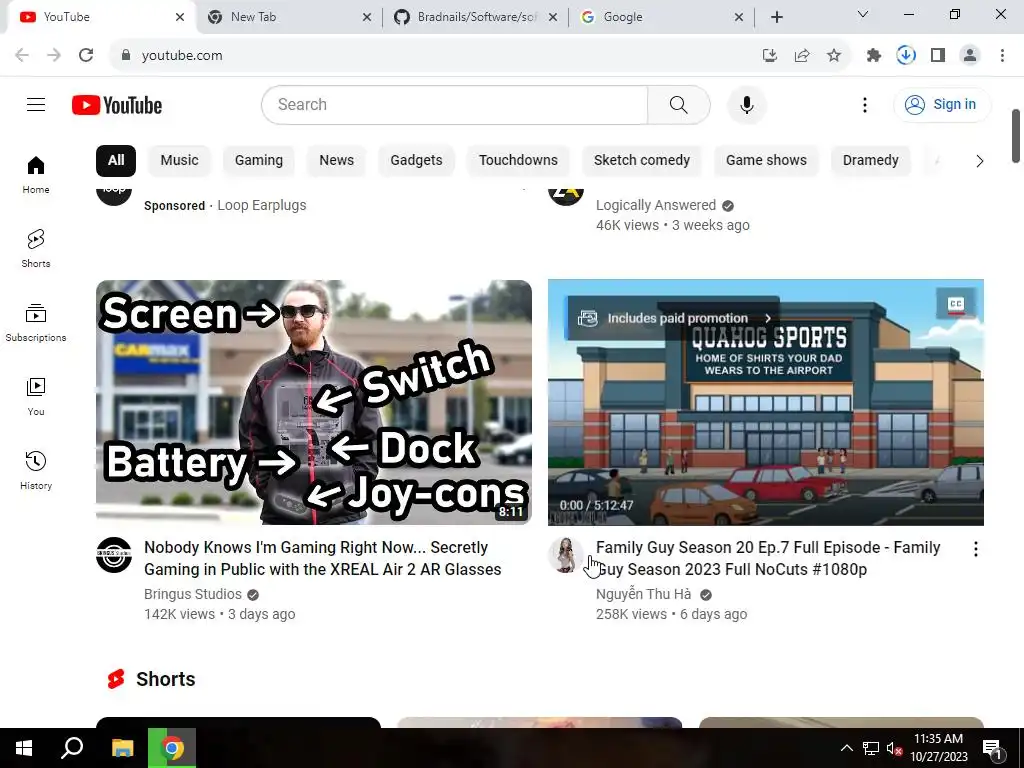This screenshot has height=768, width=1024.
Task: Click the Loop Earplugs sponsor name
Action: [x=262, y=205]
